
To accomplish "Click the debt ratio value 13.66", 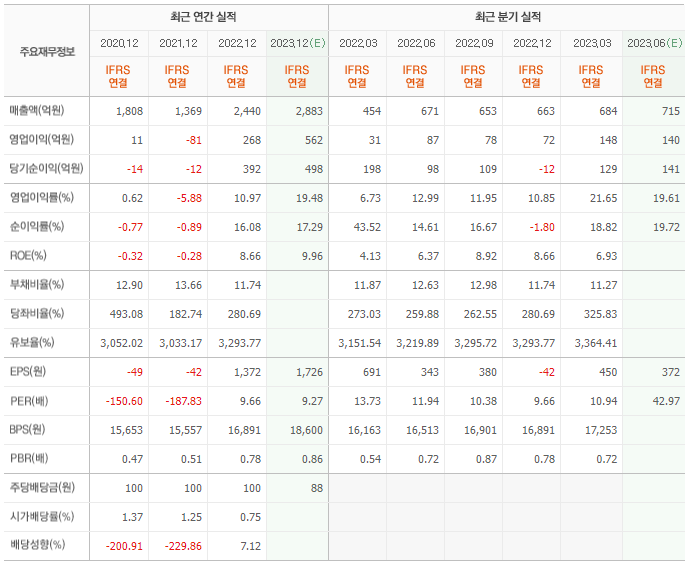I will [188, 286].
